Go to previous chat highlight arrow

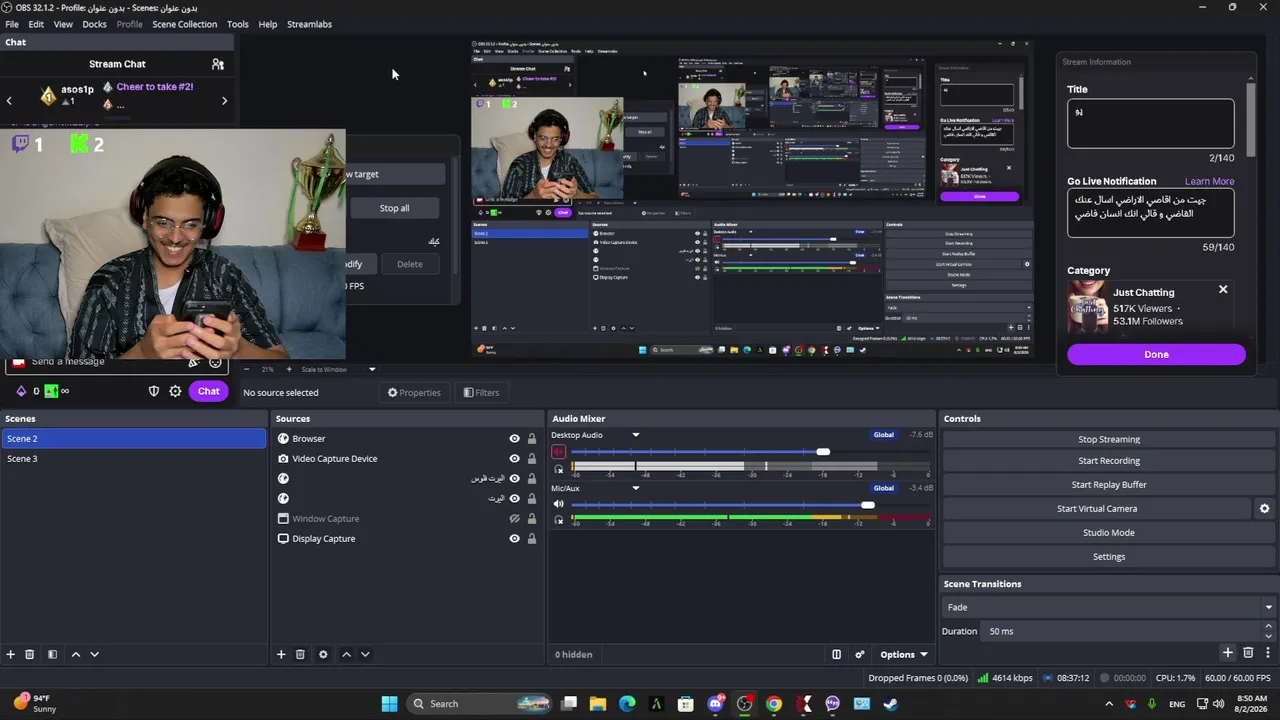tap(9, 100)
